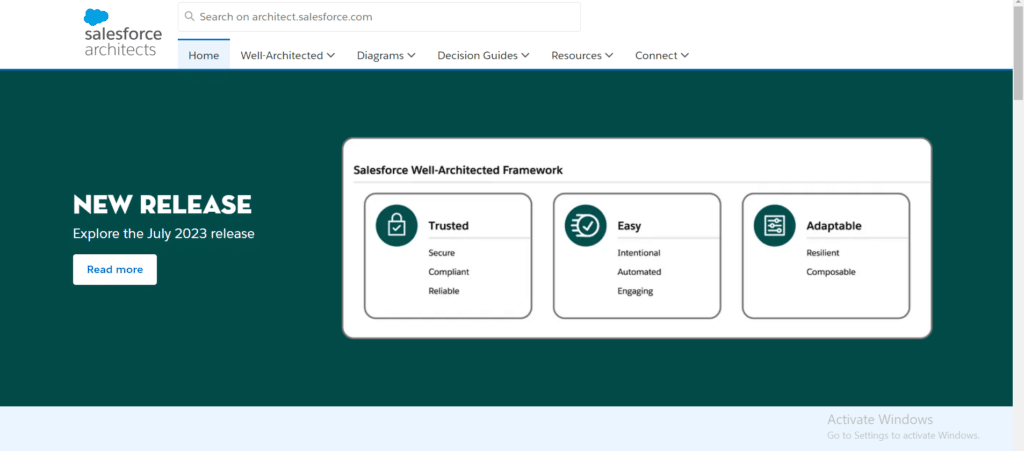
Task: Expand the Resources menu
Action: coord(582,55)
